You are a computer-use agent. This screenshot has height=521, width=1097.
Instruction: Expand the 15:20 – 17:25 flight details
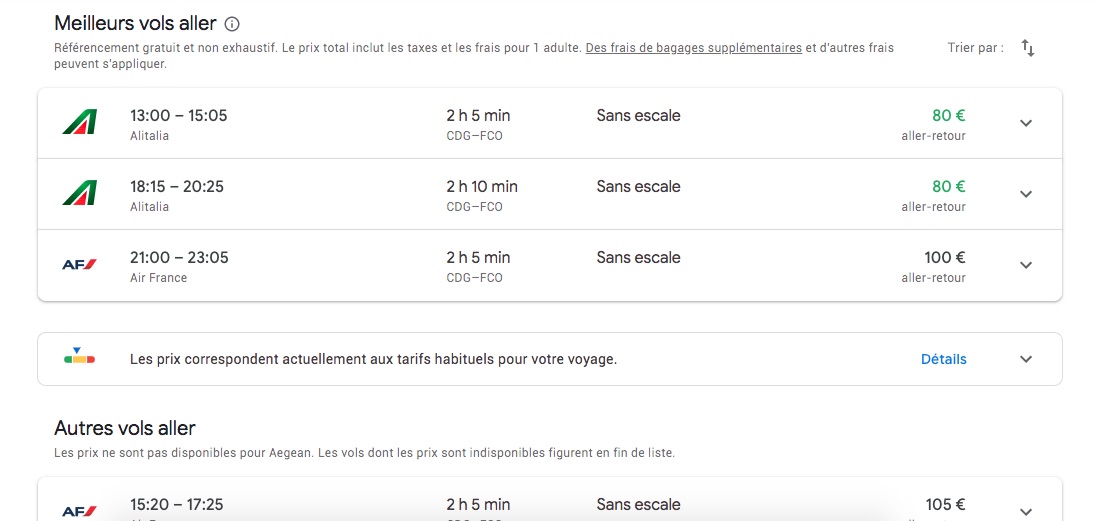(x=1025, y=510)
